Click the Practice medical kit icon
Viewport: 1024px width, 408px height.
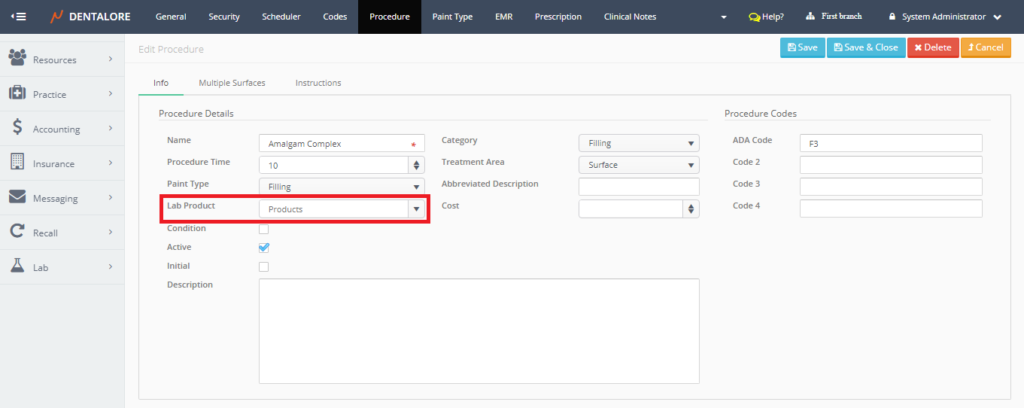pyautogui.click(x=17, y=93)
